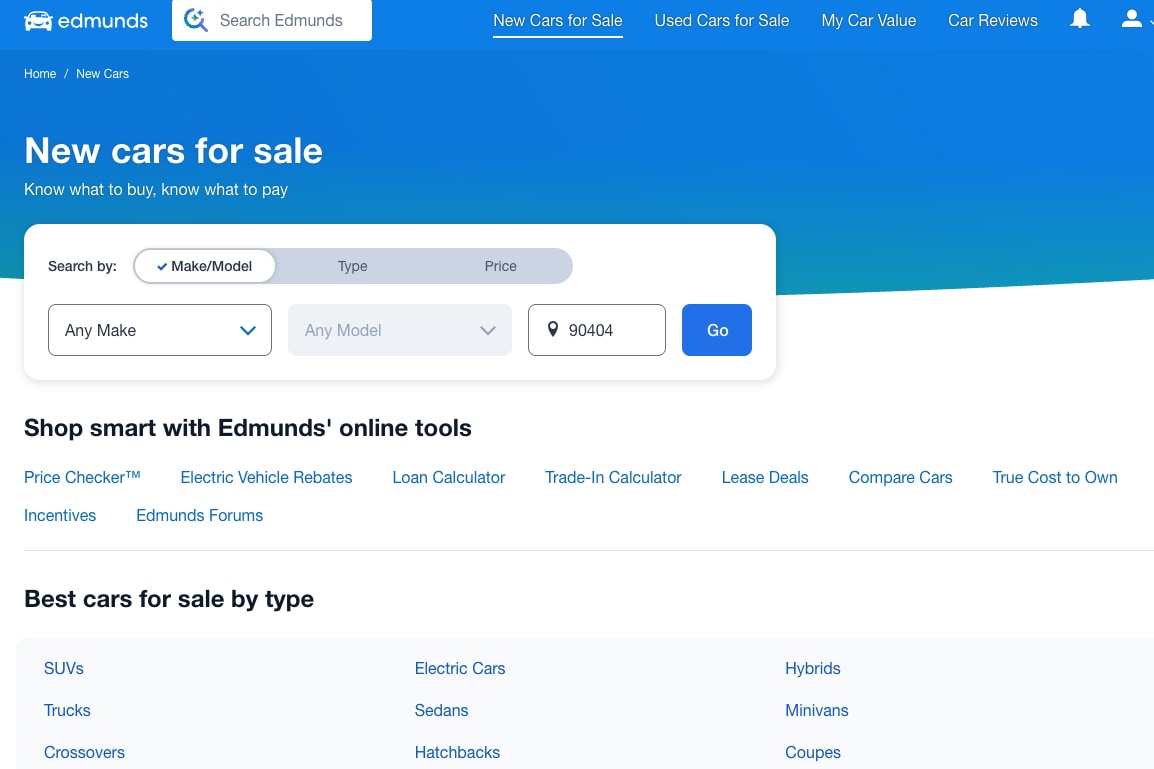Image resolution: width=1154 pixels, height=769 pixels.
Task: Switch search mode to Price
Action: (x=500, y=266)
